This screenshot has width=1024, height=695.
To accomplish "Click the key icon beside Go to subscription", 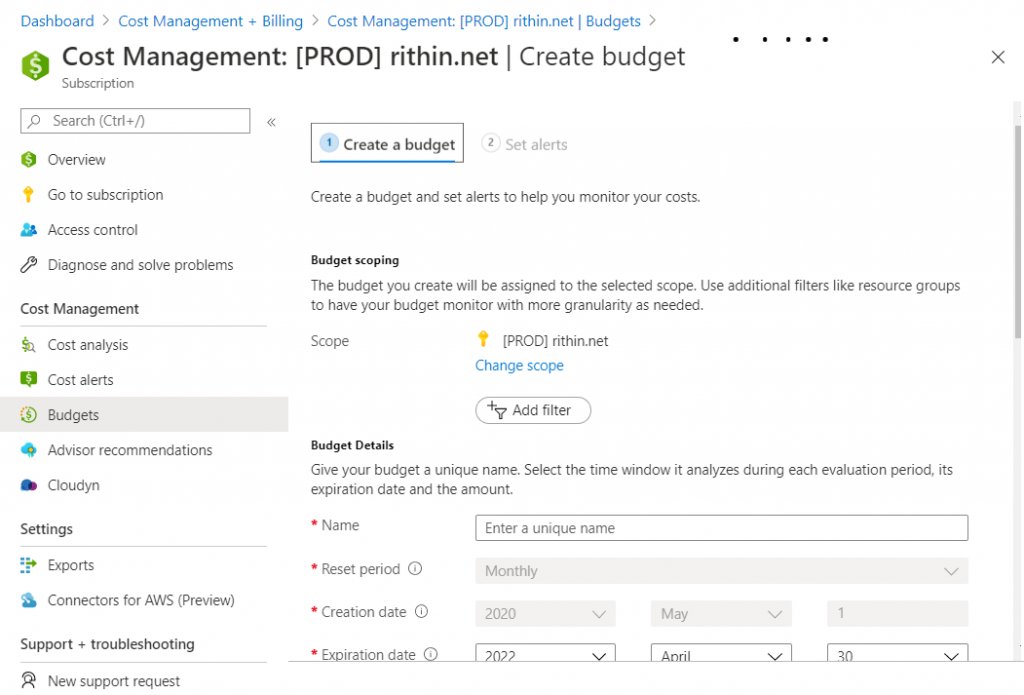I will pos(29,195).
